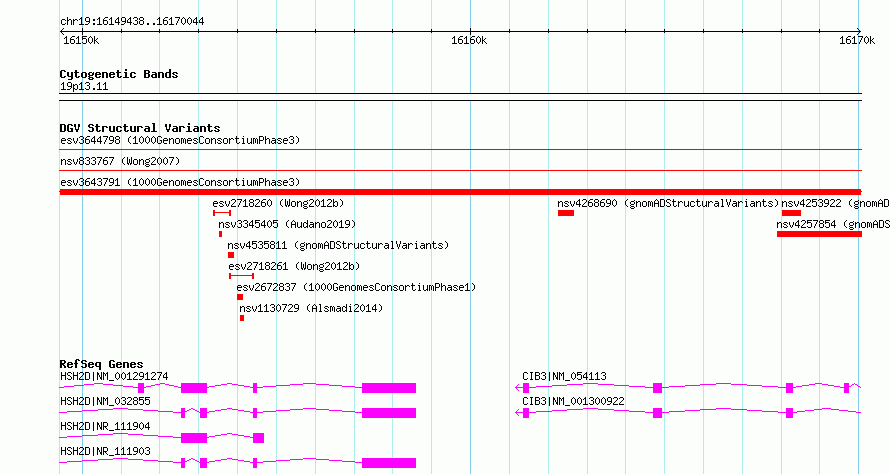This screenshot has width=890, height=474.
Task: Select the thin red nsv833767 line
Action: click(460, 171)
